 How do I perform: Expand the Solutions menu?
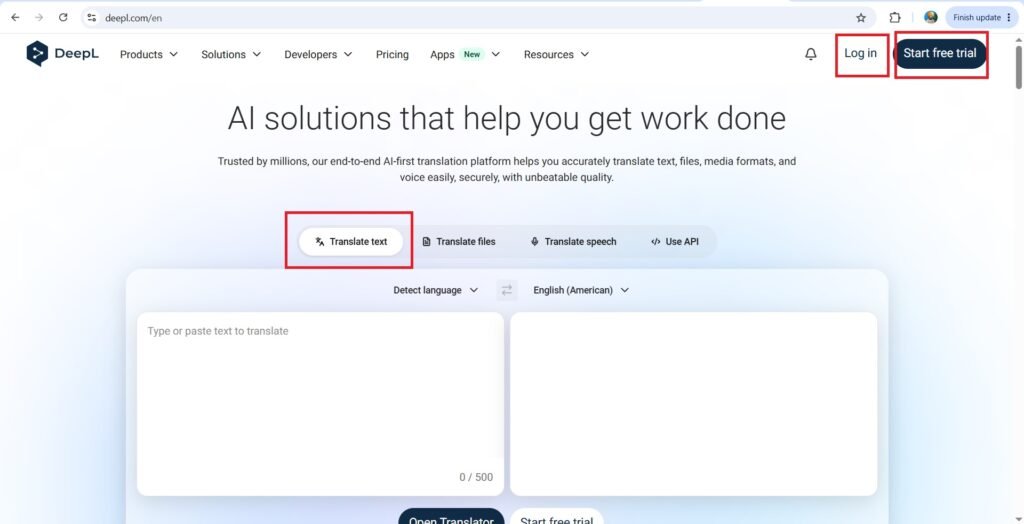231,55
